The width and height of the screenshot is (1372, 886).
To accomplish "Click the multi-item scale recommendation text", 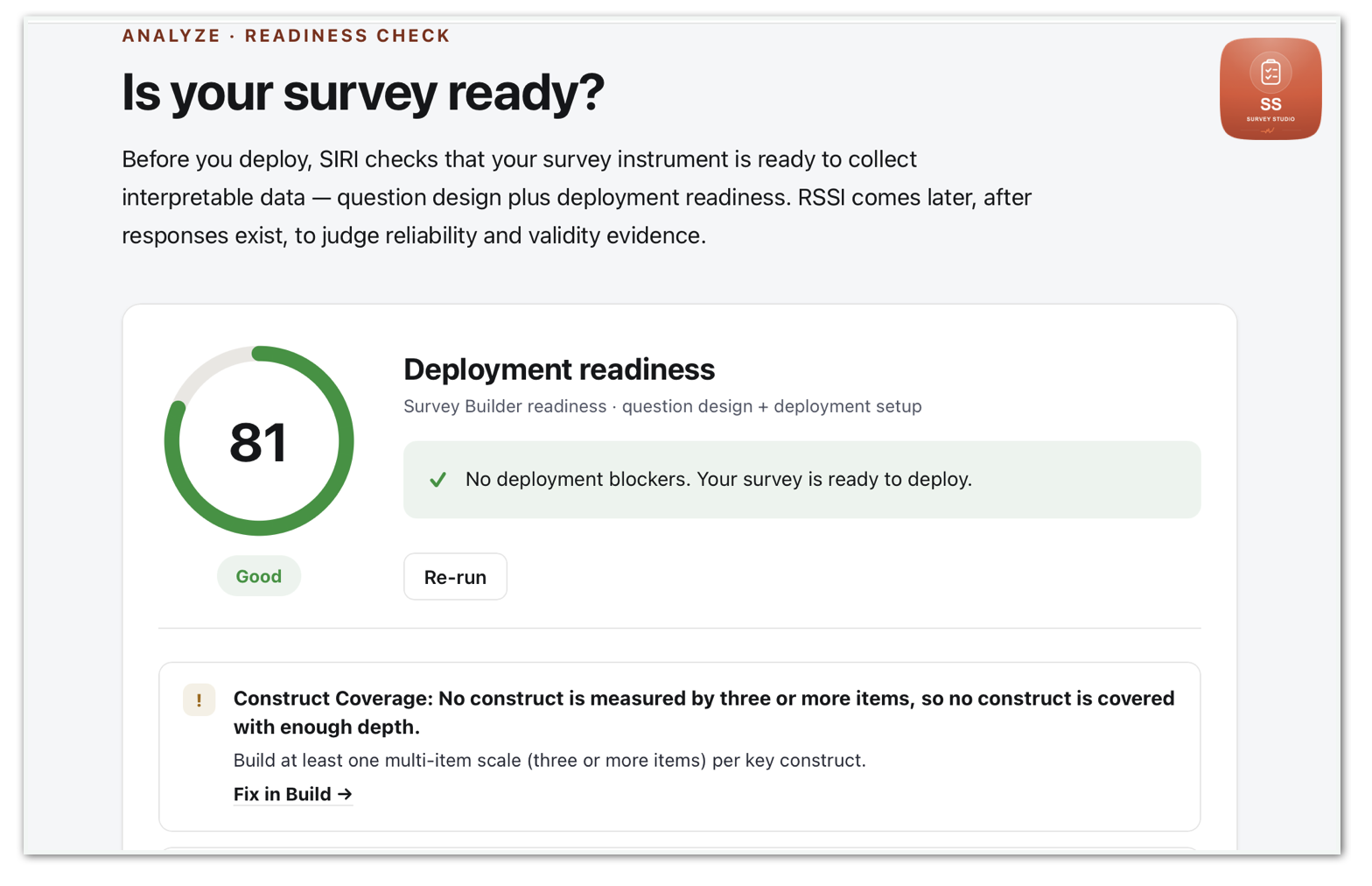I will (x=549, y=760).
